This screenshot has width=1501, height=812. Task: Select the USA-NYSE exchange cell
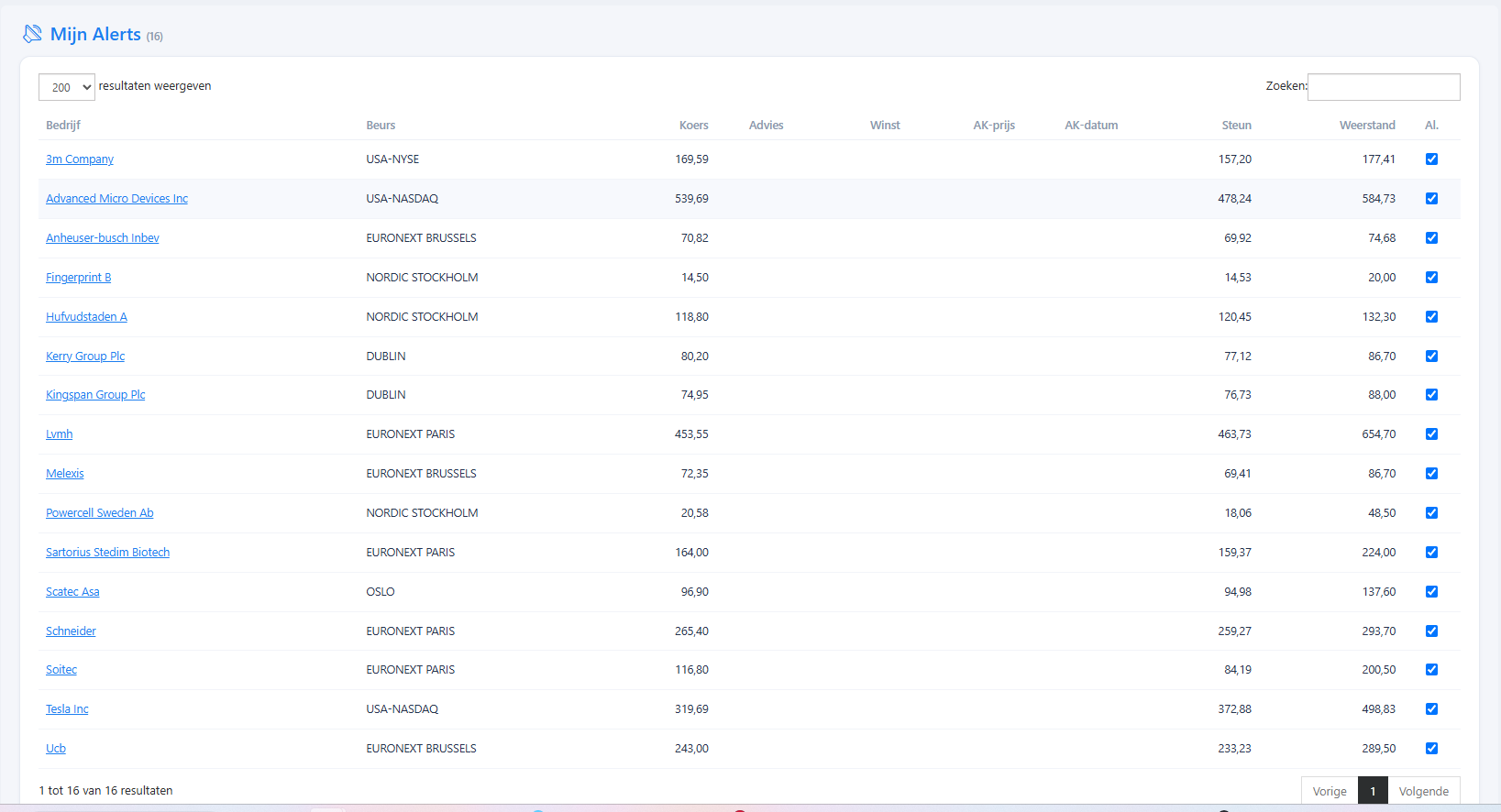(392, 159)
